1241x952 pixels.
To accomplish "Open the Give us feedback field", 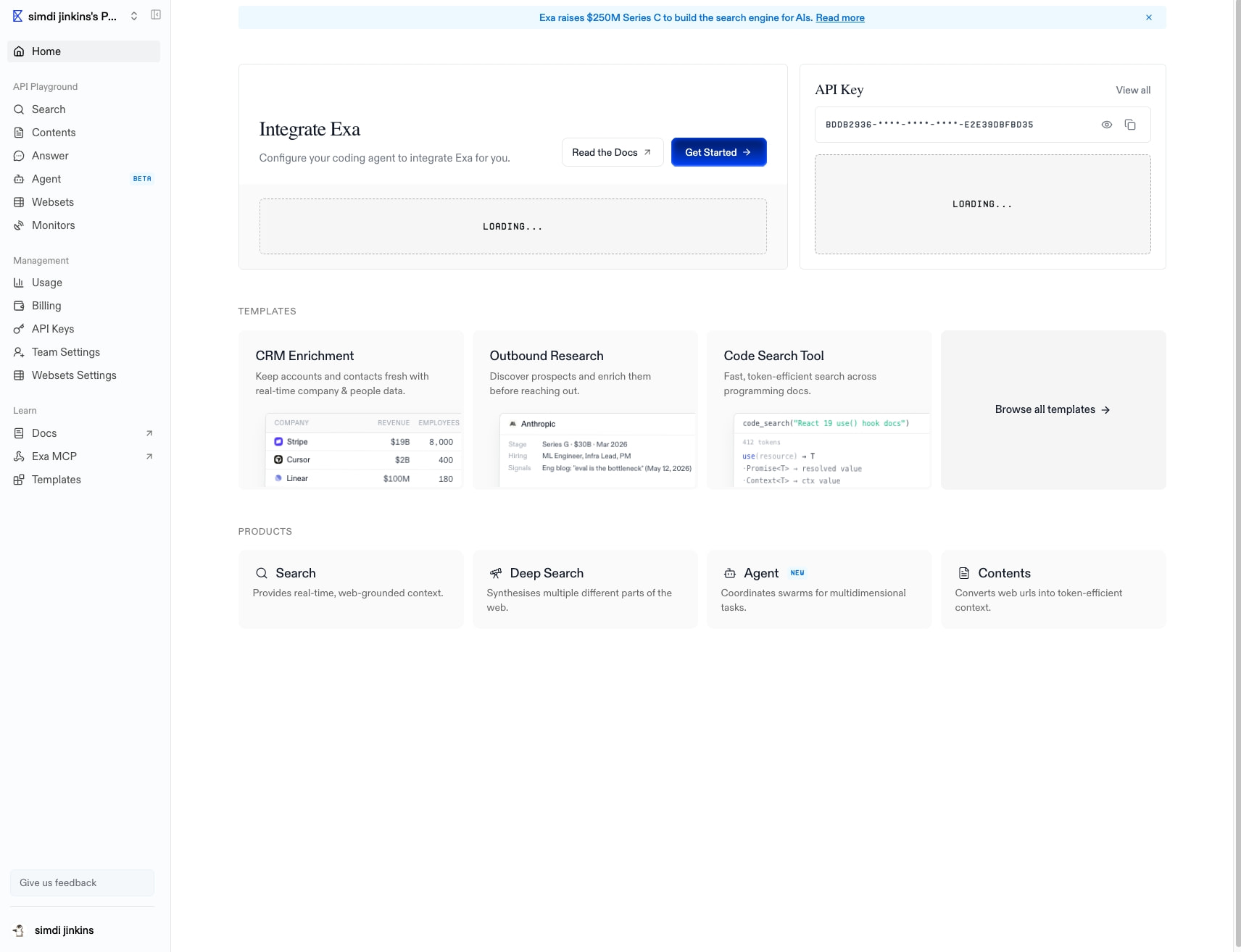I will point(82,882).
